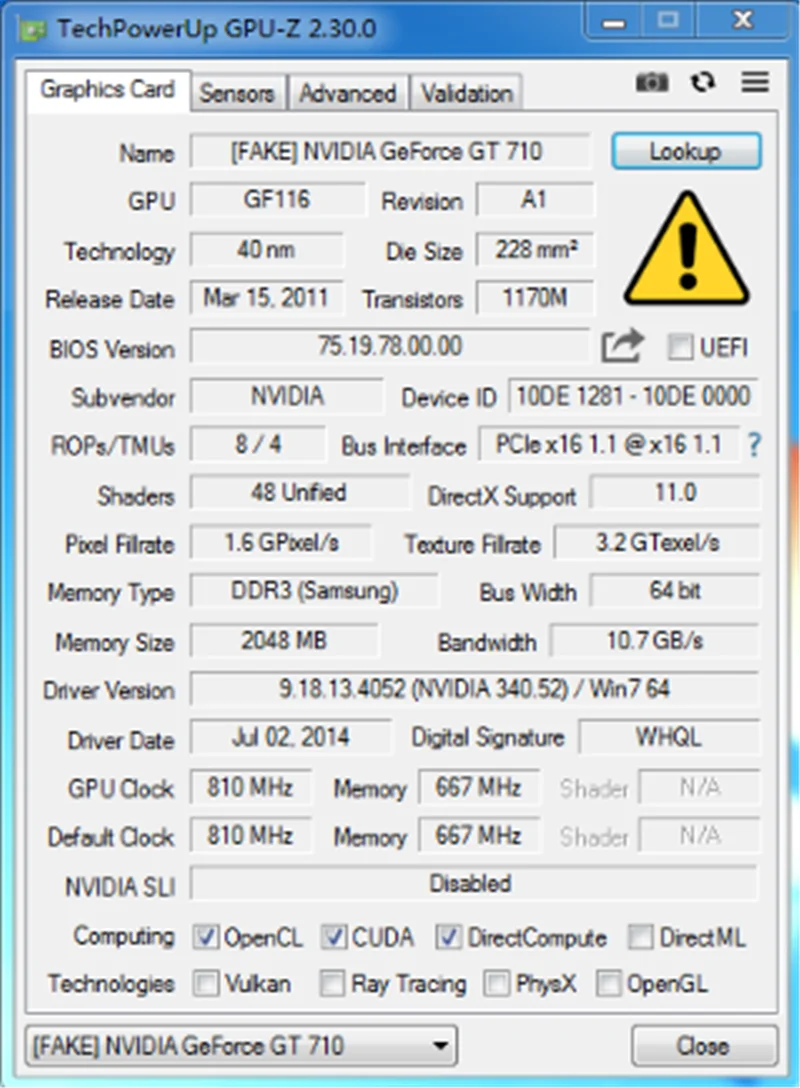800x1088 pixels.
Task: Switch to the Sensors tab
Action: tap(237, 93)
